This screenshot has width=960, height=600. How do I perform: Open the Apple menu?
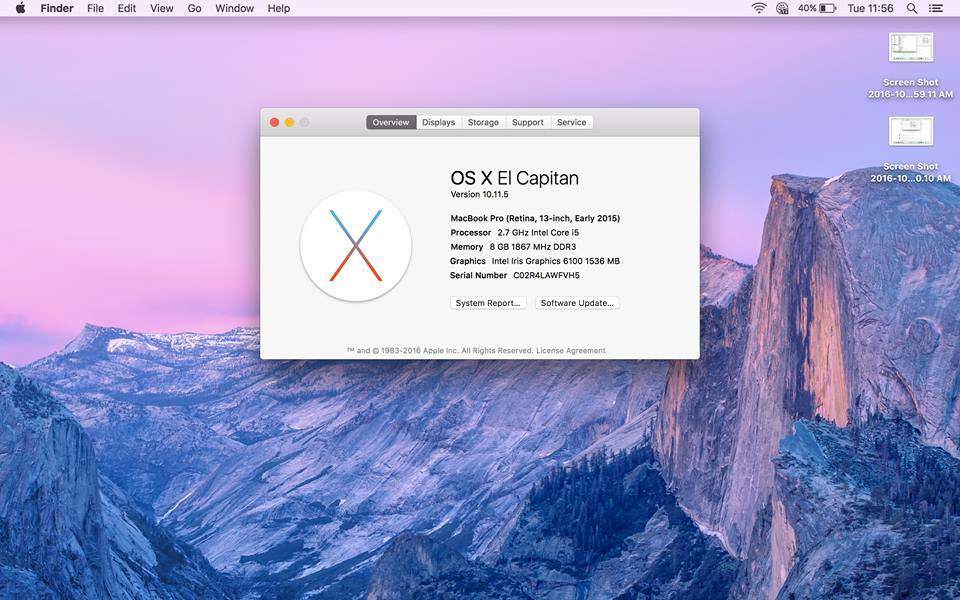click(x=20, y=9)
